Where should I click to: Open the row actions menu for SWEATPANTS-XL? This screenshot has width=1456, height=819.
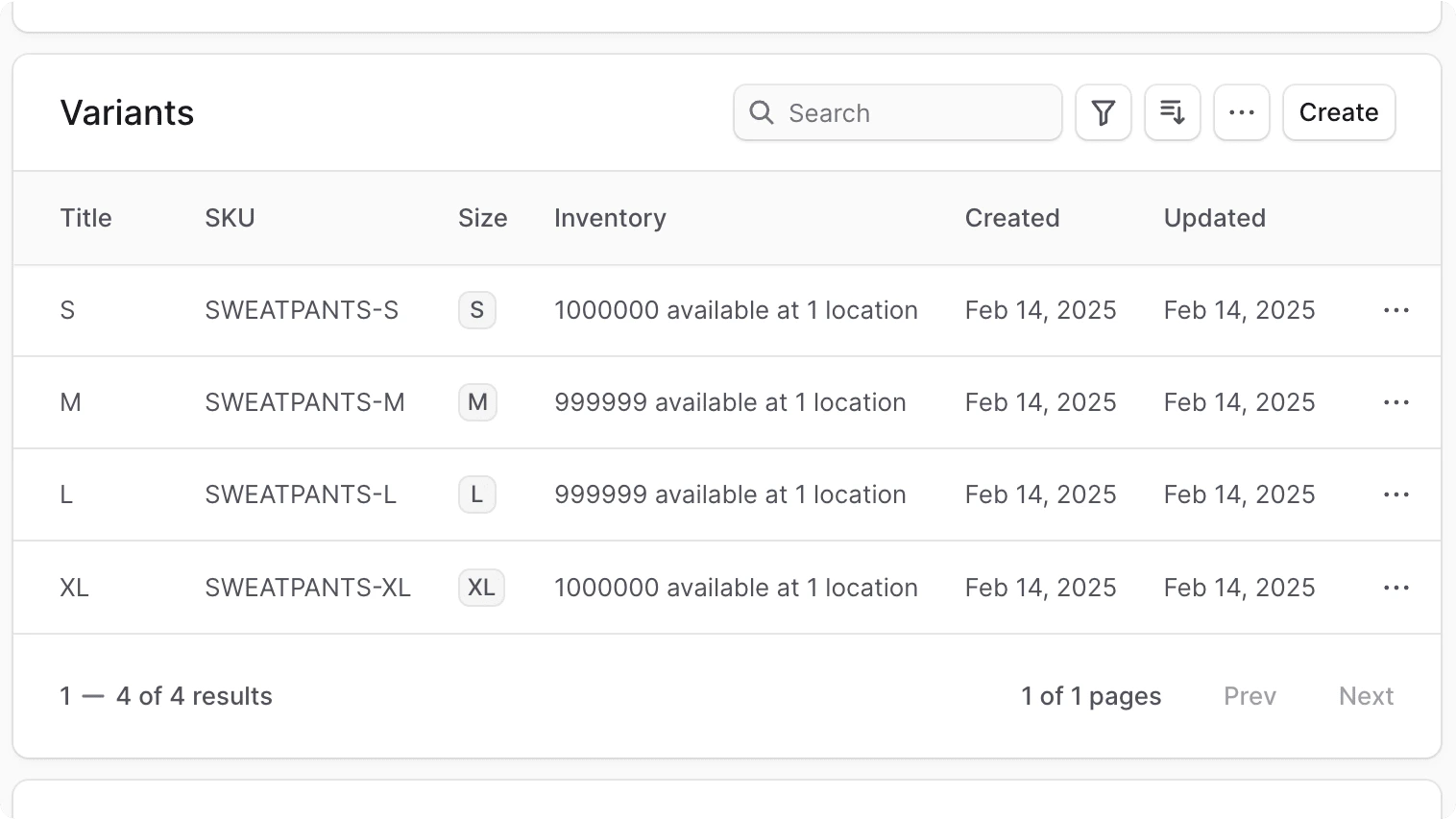pyautogui.click(x=1395, y=587)
